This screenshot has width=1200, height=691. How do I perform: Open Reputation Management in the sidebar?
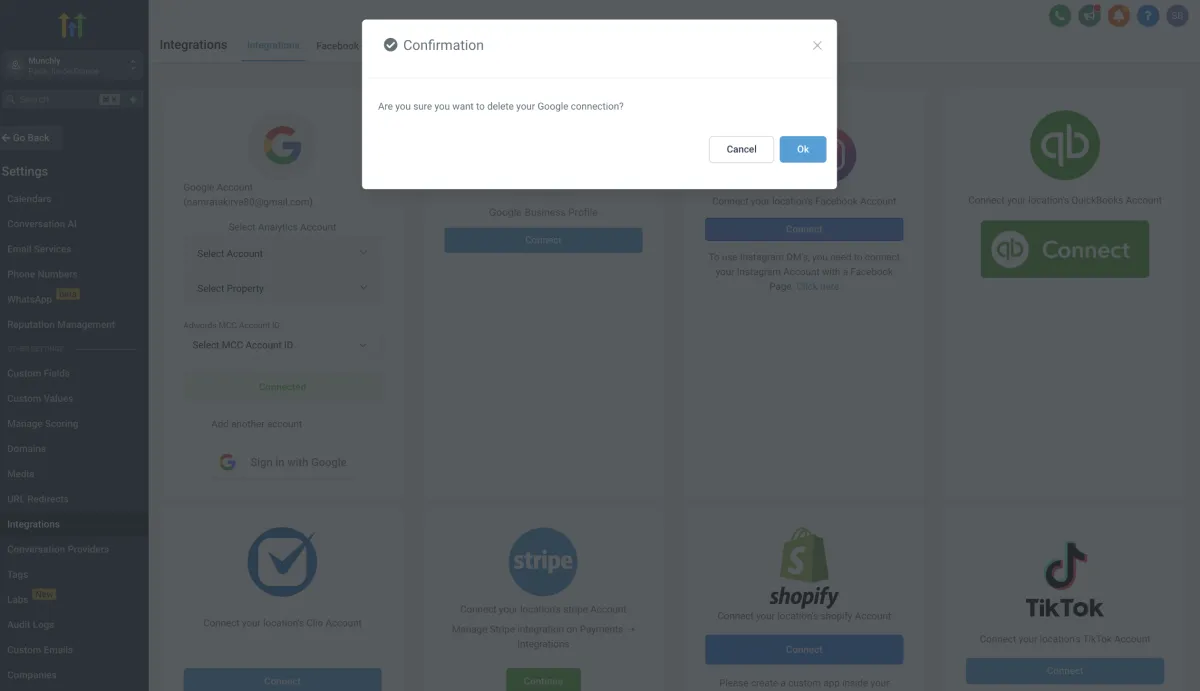click(61, 325)
